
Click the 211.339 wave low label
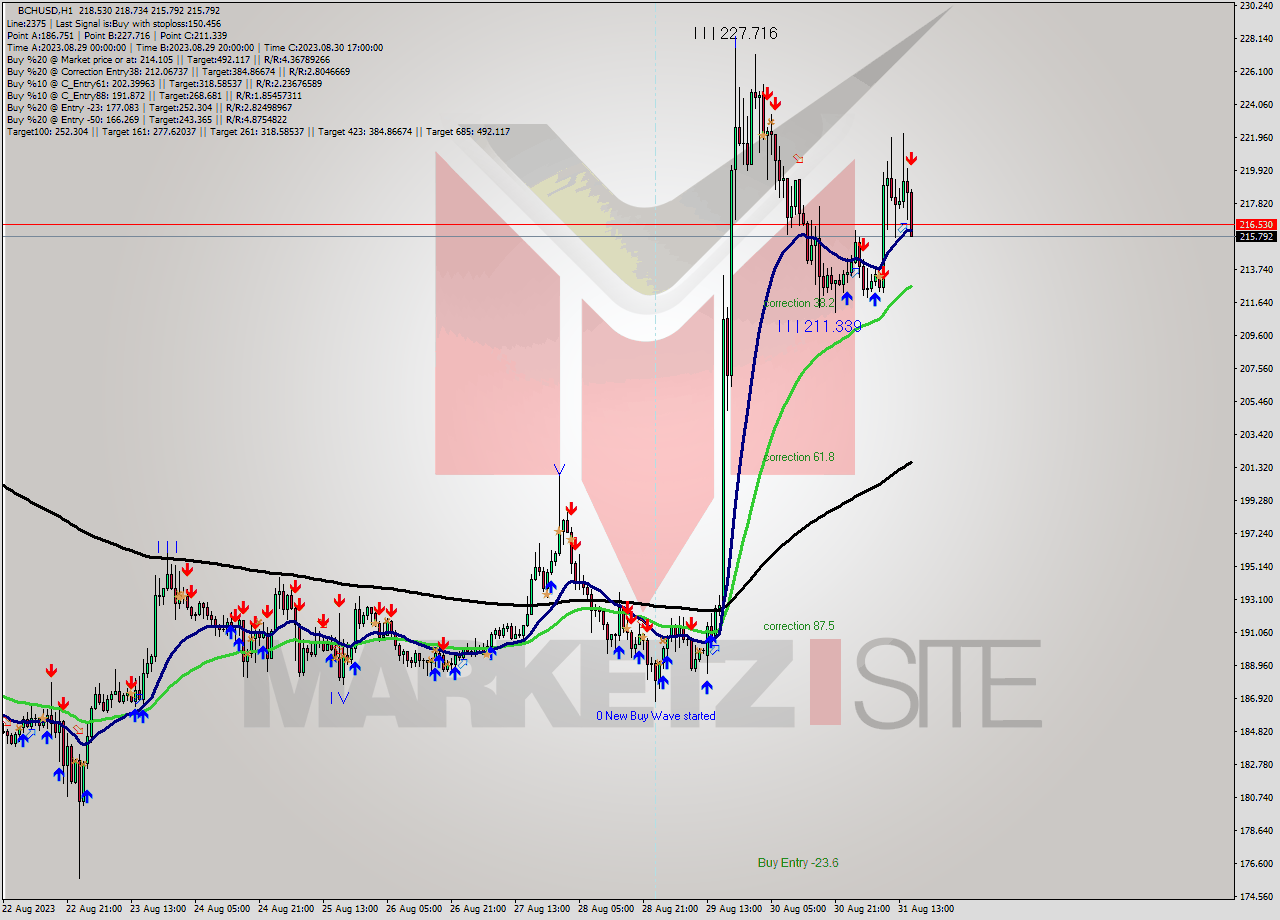coord(819,326)
